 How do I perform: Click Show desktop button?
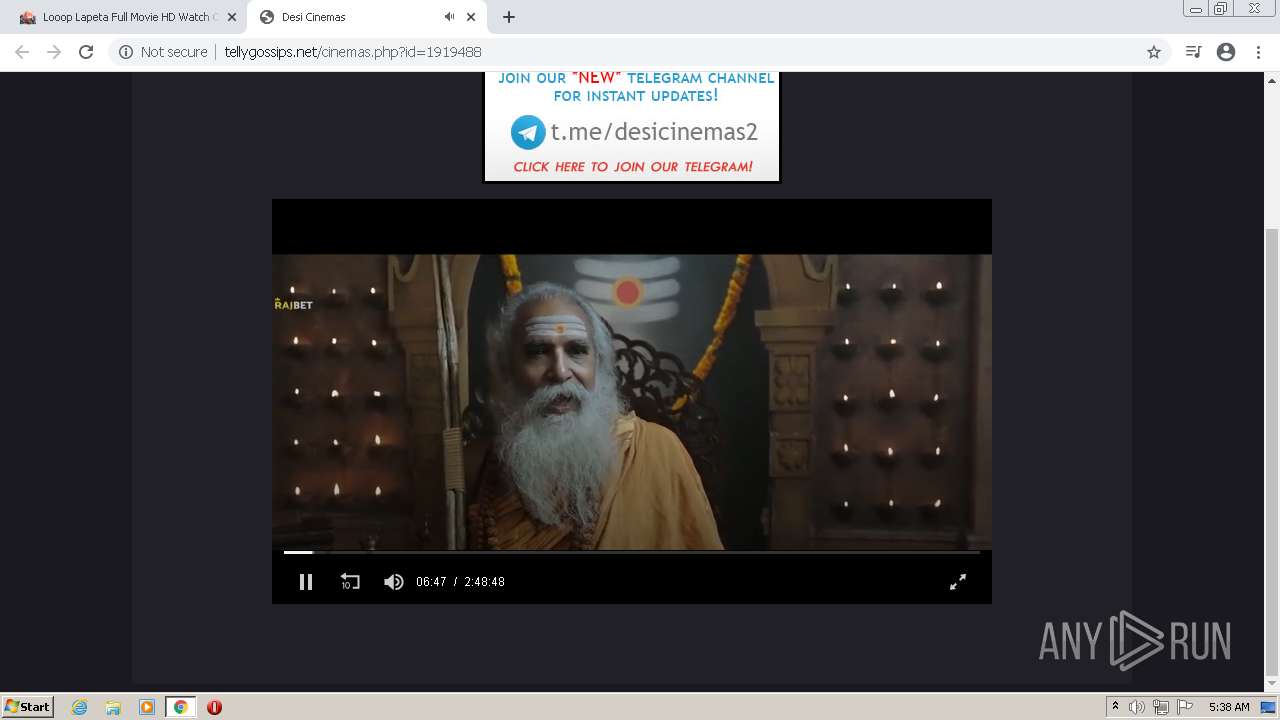pos(1269,707)
